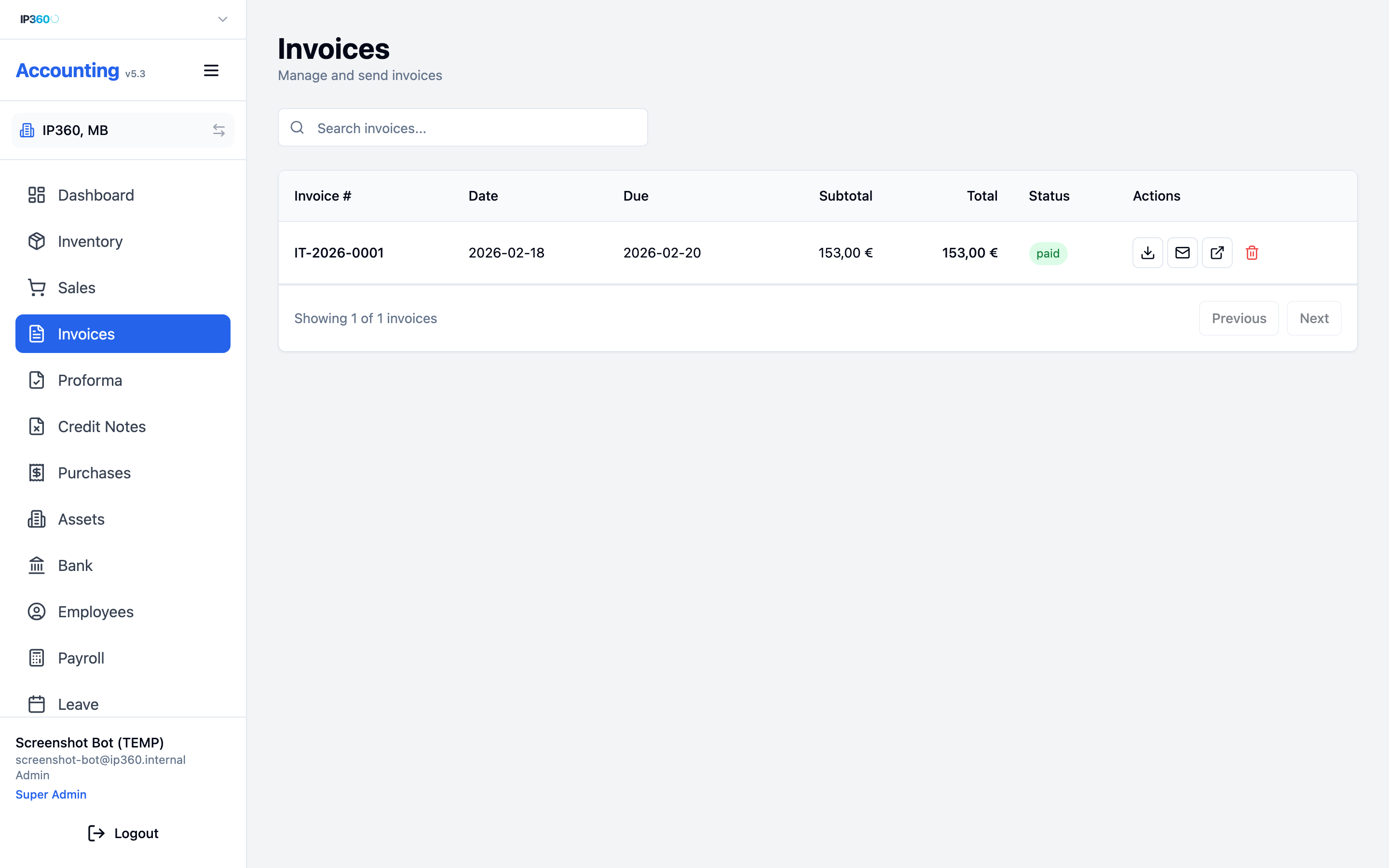This screenshot has width=1389, height=868.
Task: Click the Credit Notes document-x icon
Action: click(37, 427)
